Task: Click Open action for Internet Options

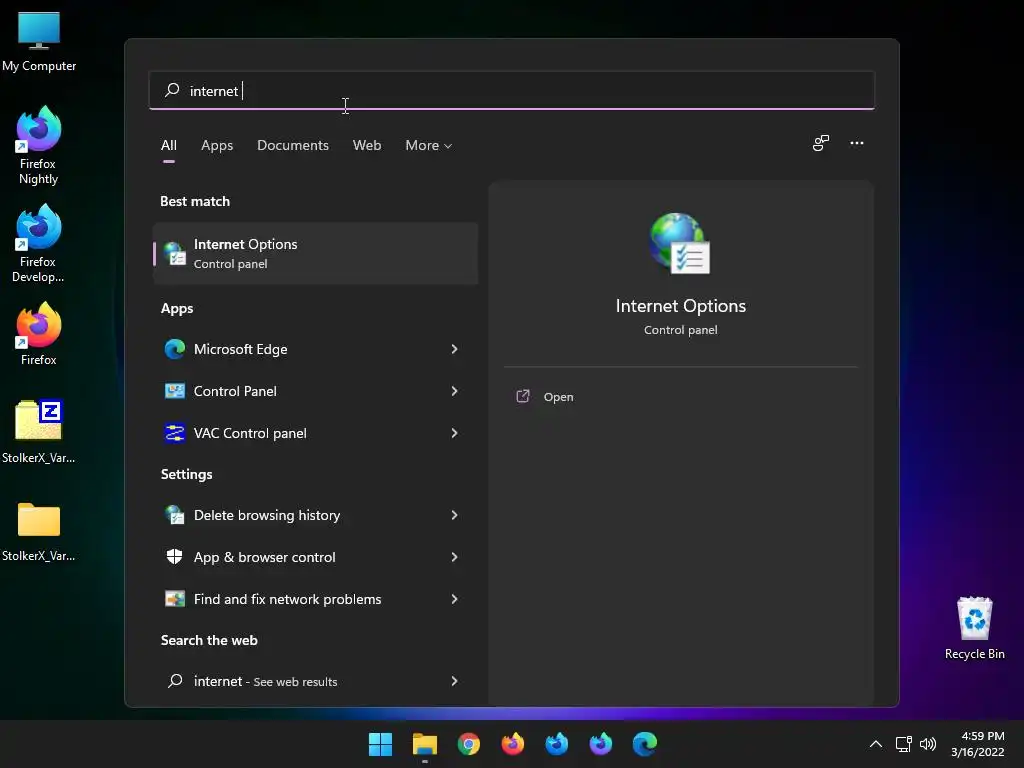Action: click(x=558, y=397)
